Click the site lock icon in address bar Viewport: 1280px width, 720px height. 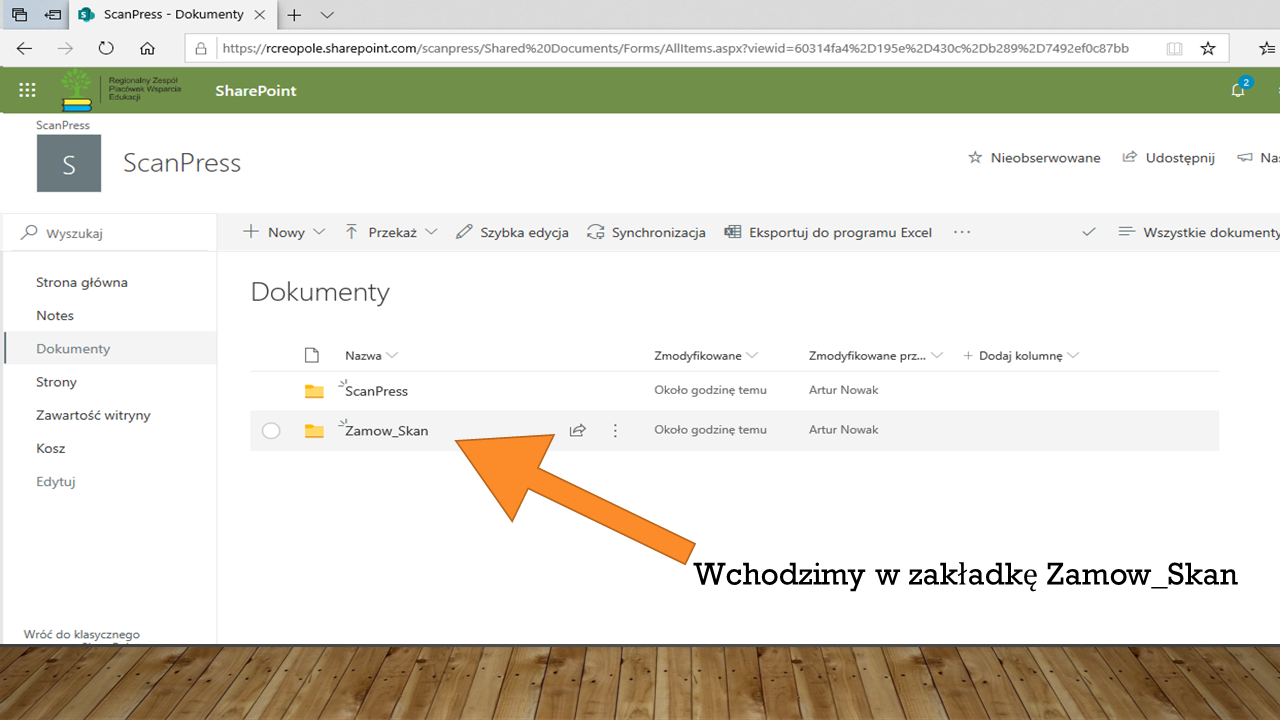[201, 48]
